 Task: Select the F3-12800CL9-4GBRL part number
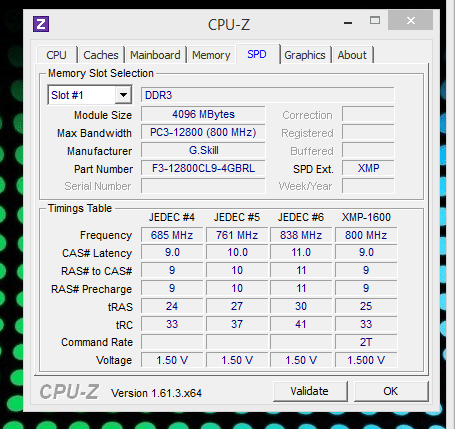203,168
